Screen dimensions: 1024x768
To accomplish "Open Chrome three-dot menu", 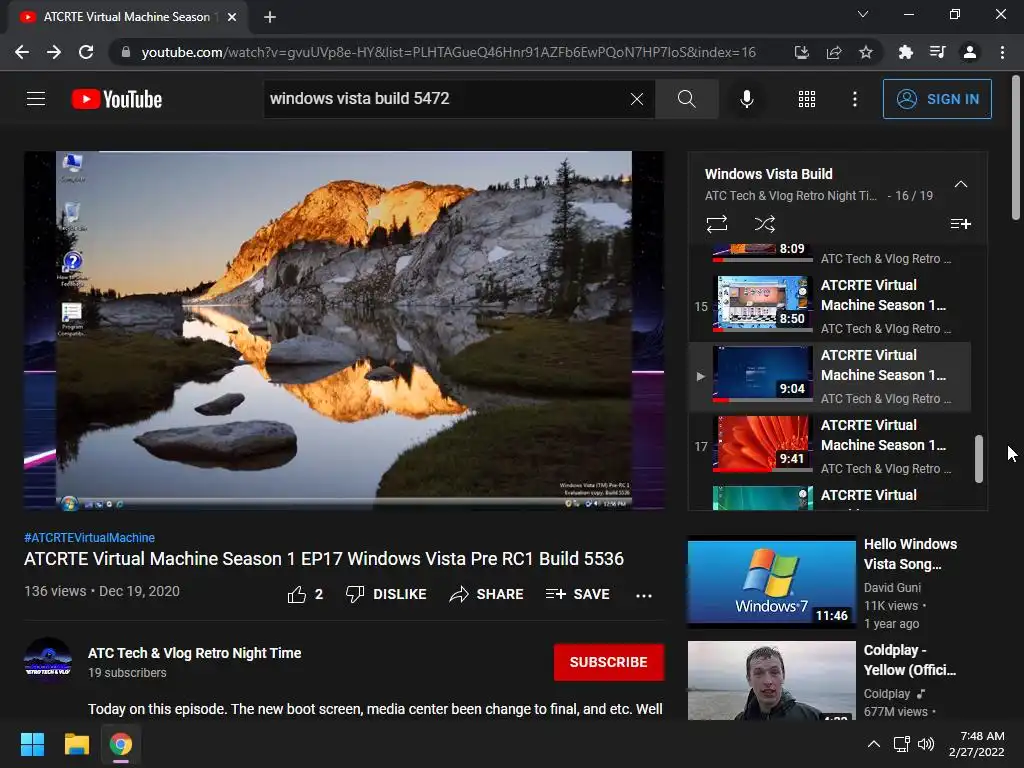I will [1002, 52].
